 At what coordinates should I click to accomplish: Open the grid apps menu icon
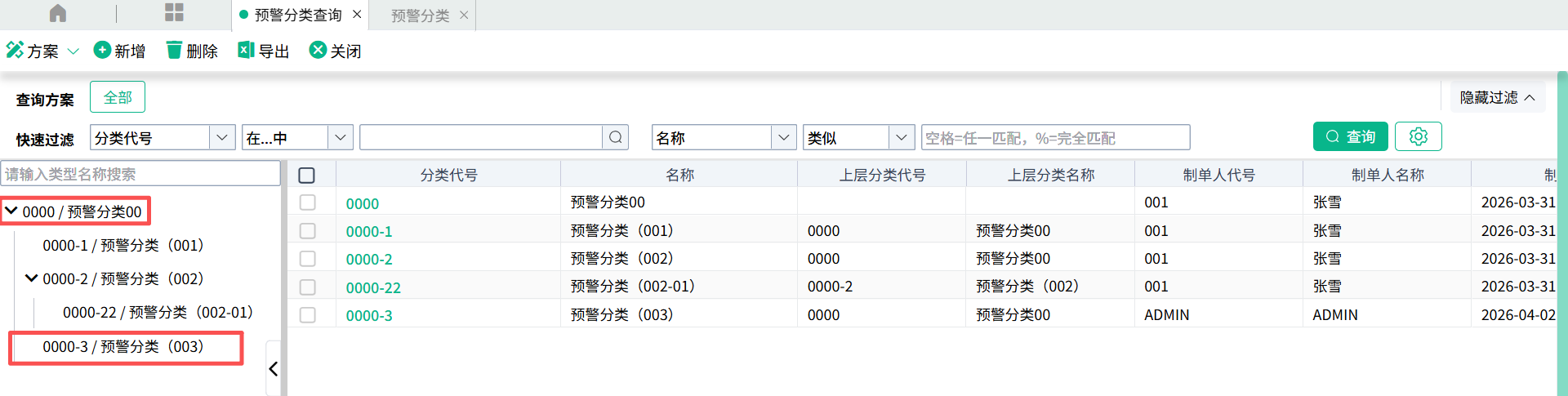[x=174, y=13]
